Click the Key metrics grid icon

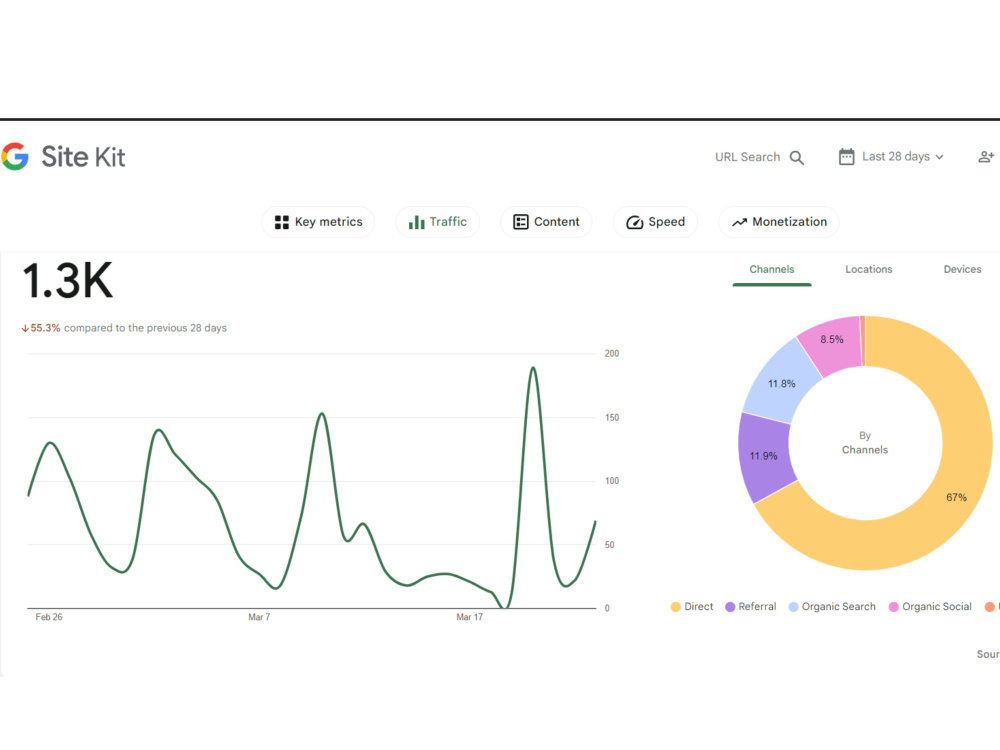point(282,222)
